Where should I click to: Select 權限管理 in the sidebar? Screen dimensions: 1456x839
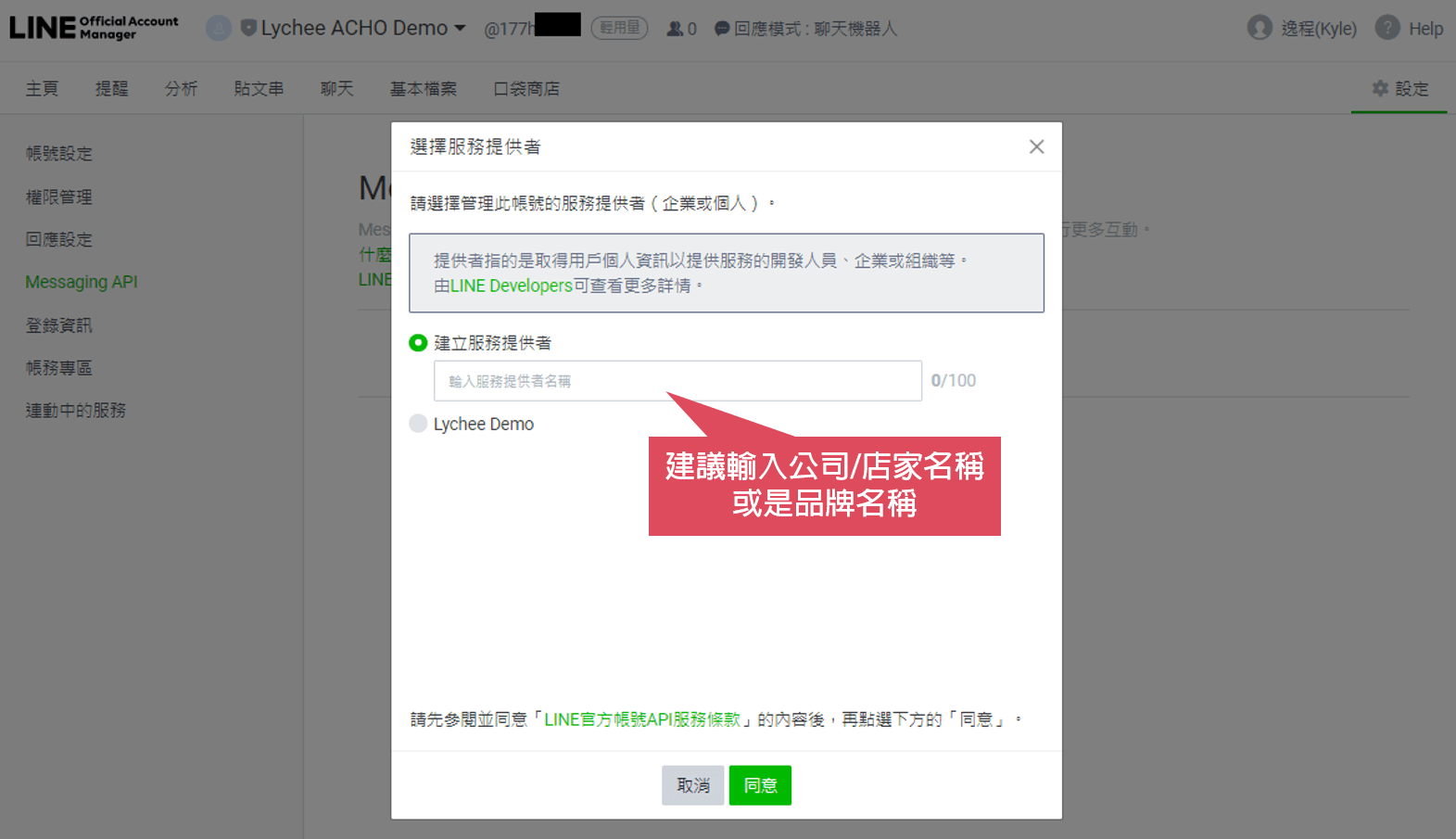(59, 197)
